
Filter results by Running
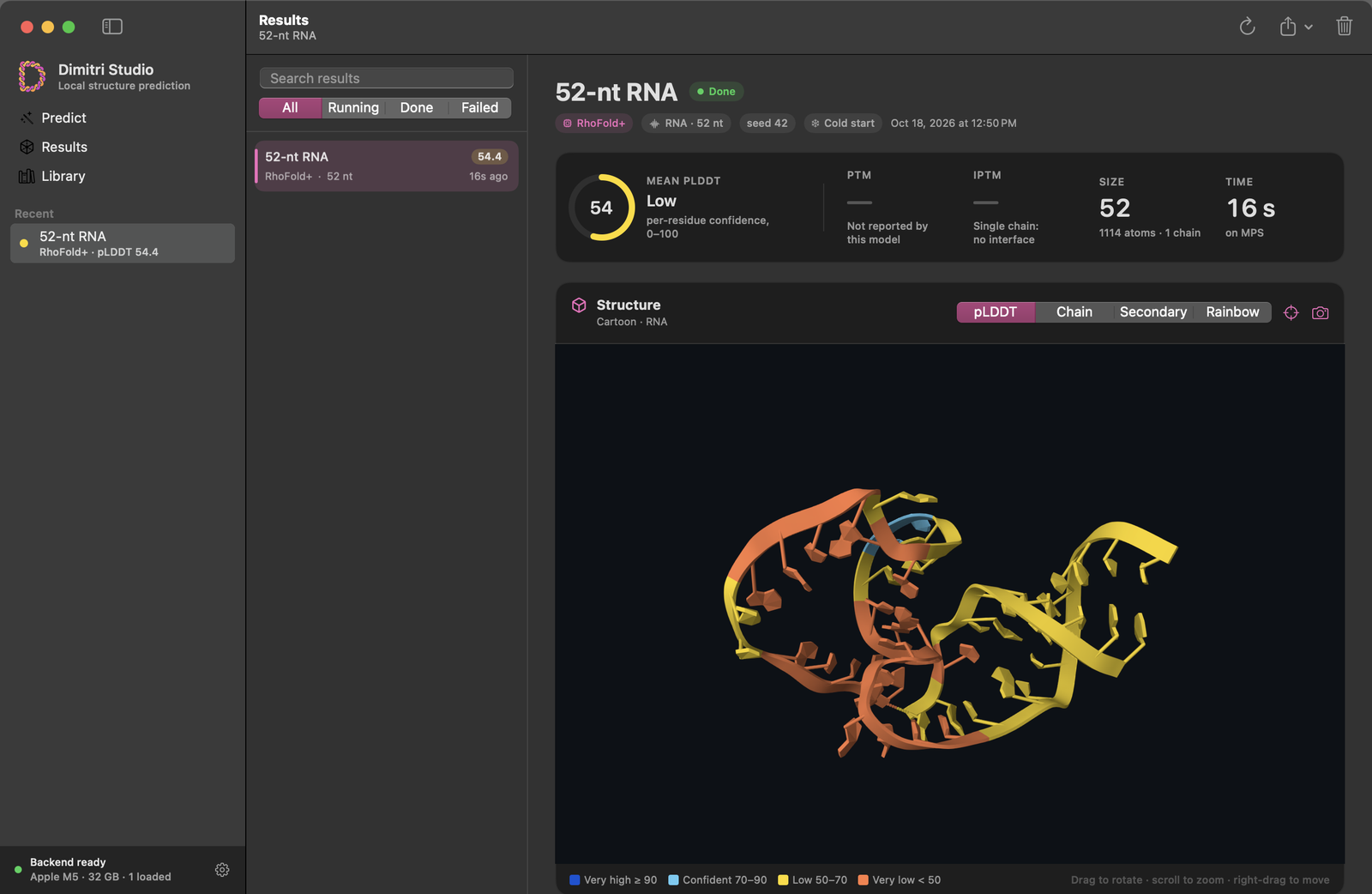[x=353, y=107]
